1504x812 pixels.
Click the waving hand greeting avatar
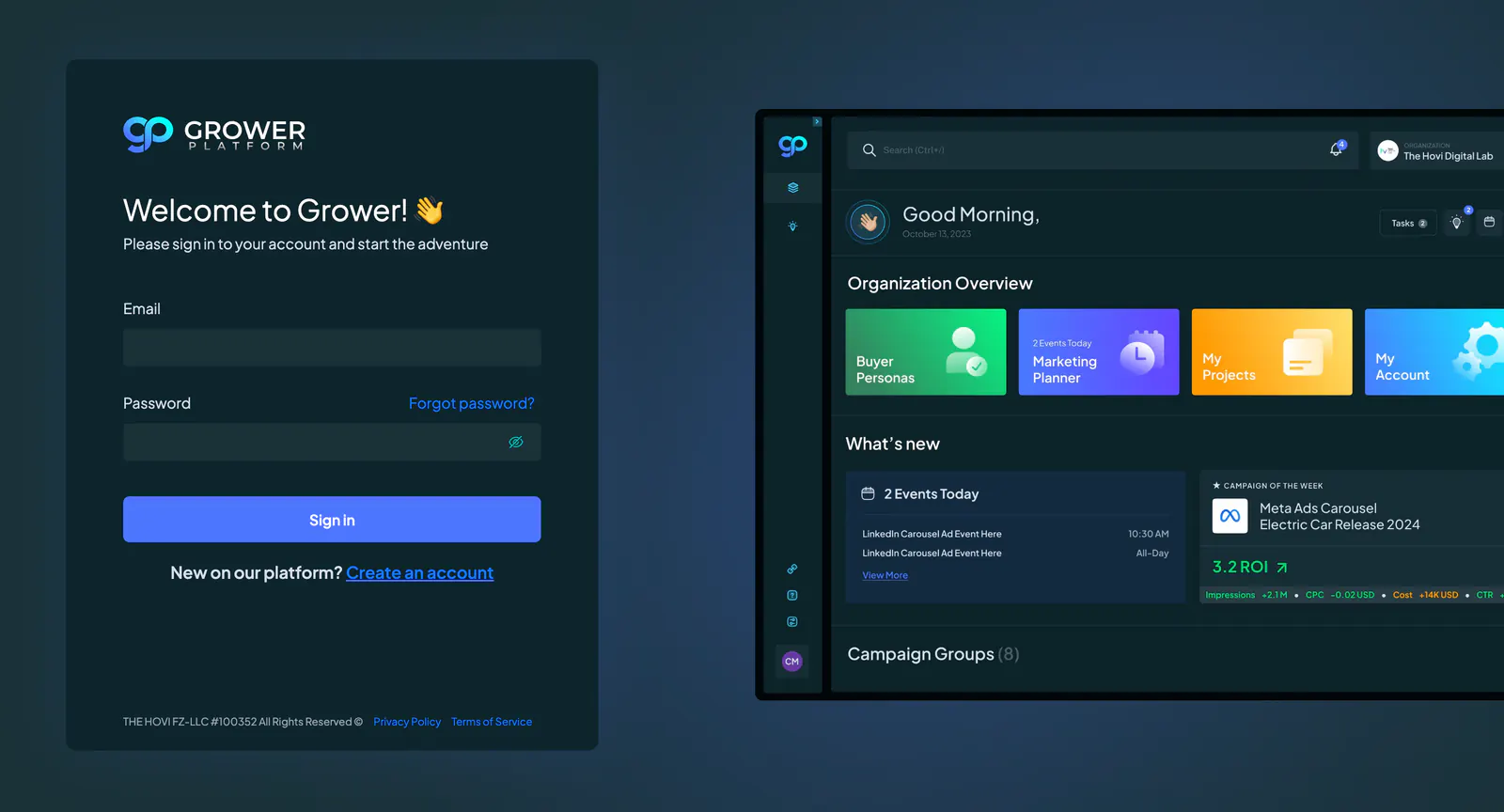point(868,223)
